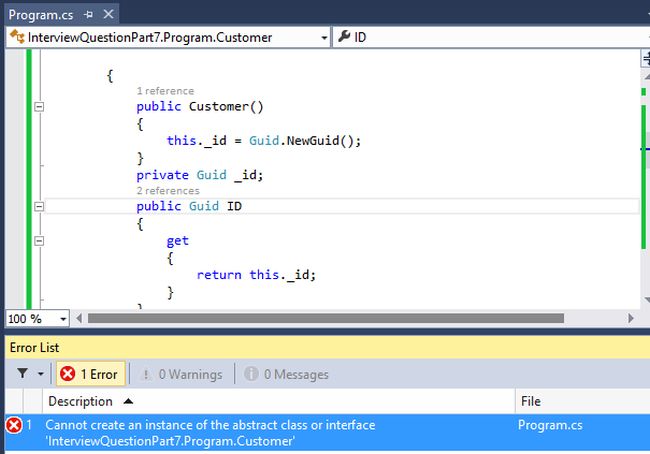Toggle the 0 Warnings filter button
This screenshot has height=454, width=650.
coord(182,374)
